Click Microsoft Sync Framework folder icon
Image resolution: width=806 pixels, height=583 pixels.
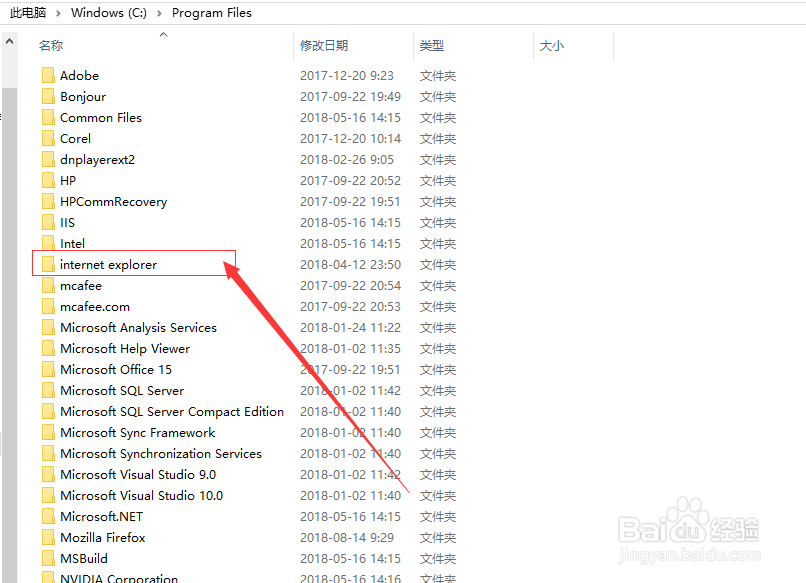click(x=48, y=432)
